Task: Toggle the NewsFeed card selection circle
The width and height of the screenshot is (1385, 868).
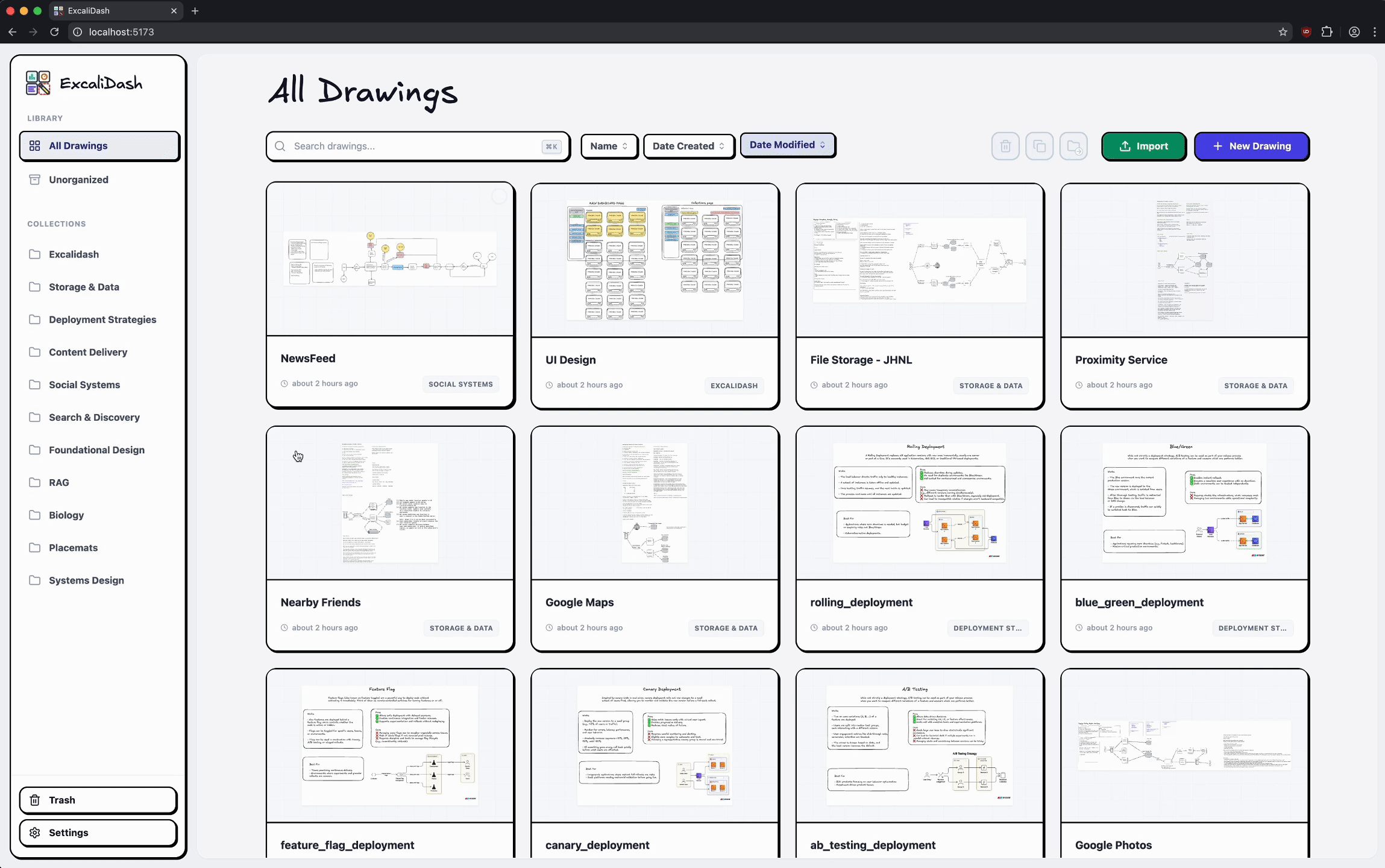Action: click(x=498, y=197)
